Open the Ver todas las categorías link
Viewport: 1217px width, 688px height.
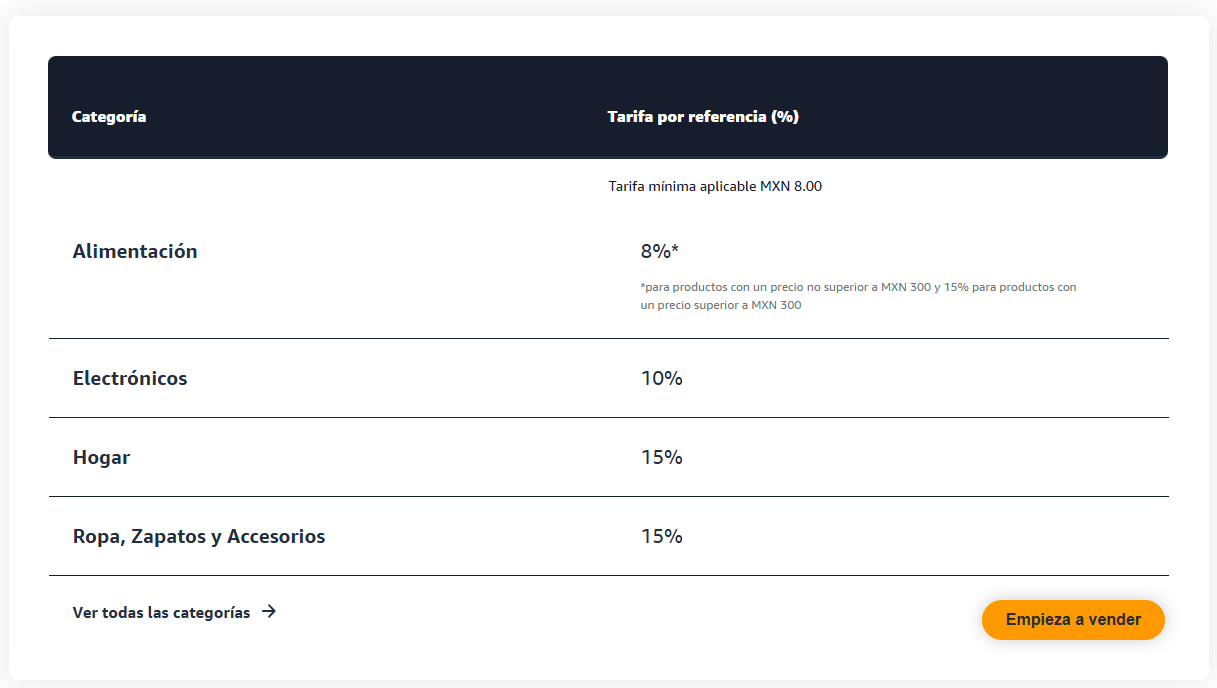(x=162, y=613)
